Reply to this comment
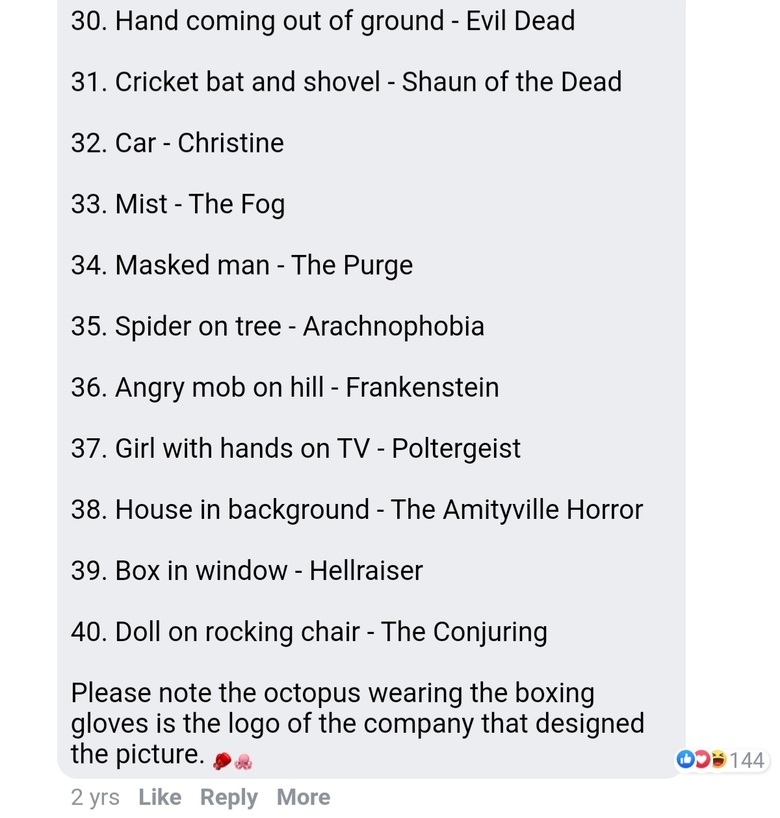The height and width of the screenshot is (818, 780). [x=229, y=797]
